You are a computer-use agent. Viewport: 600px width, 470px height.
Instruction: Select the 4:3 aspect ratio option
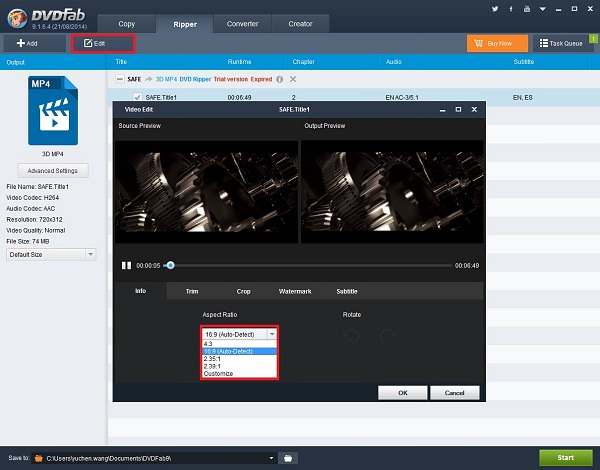tap(239, 344)
